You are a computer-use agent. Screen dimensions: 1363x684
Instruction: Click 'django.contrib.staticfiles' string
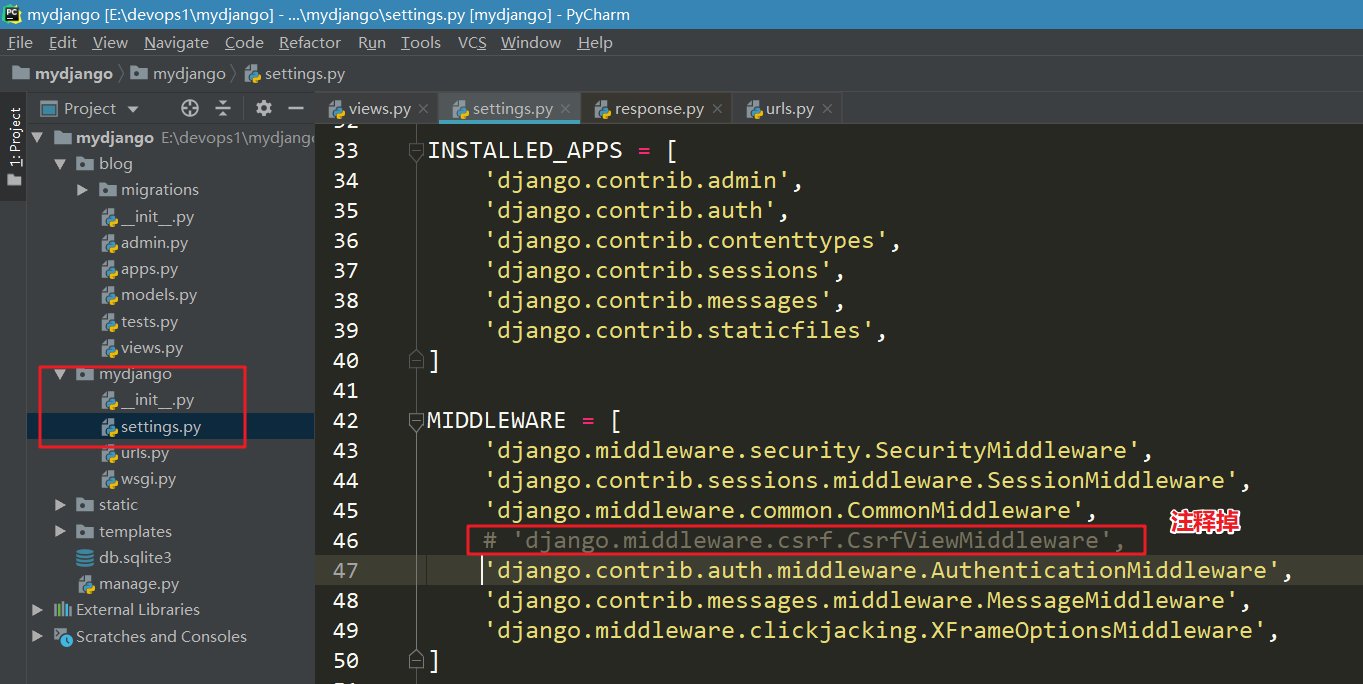tap(679, 330)
